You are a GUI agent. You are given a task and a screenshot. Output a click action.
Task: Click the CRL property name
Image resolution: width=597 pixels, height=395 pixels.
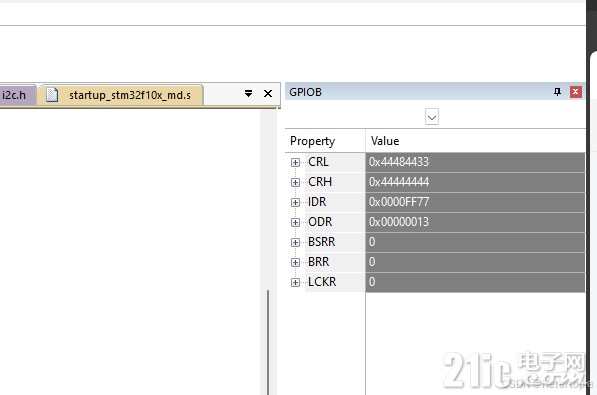coord(318,162)
